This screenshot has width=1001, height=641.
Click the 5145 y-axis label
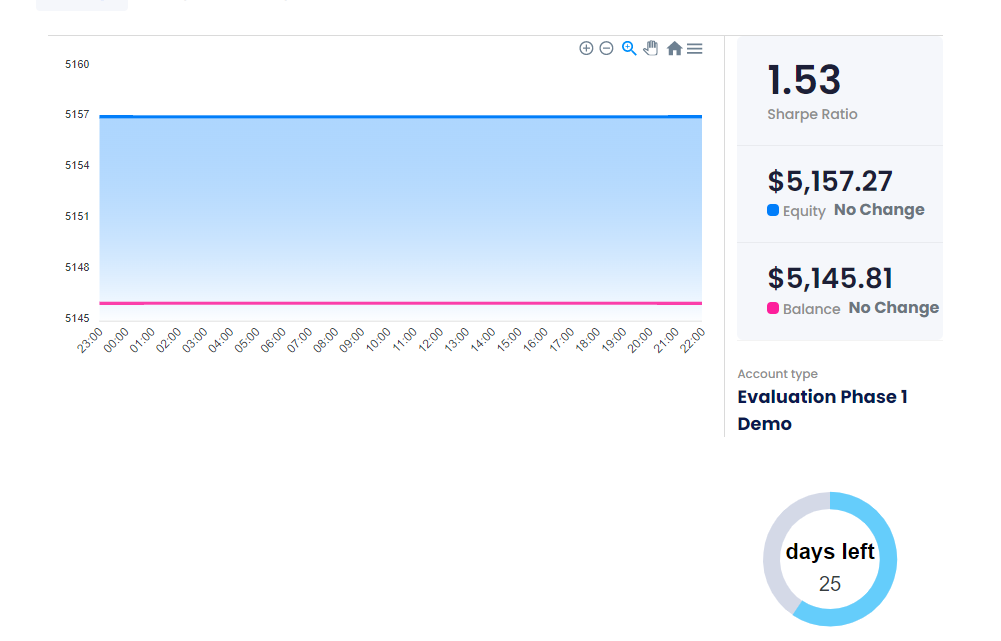(x=77, y=319)
